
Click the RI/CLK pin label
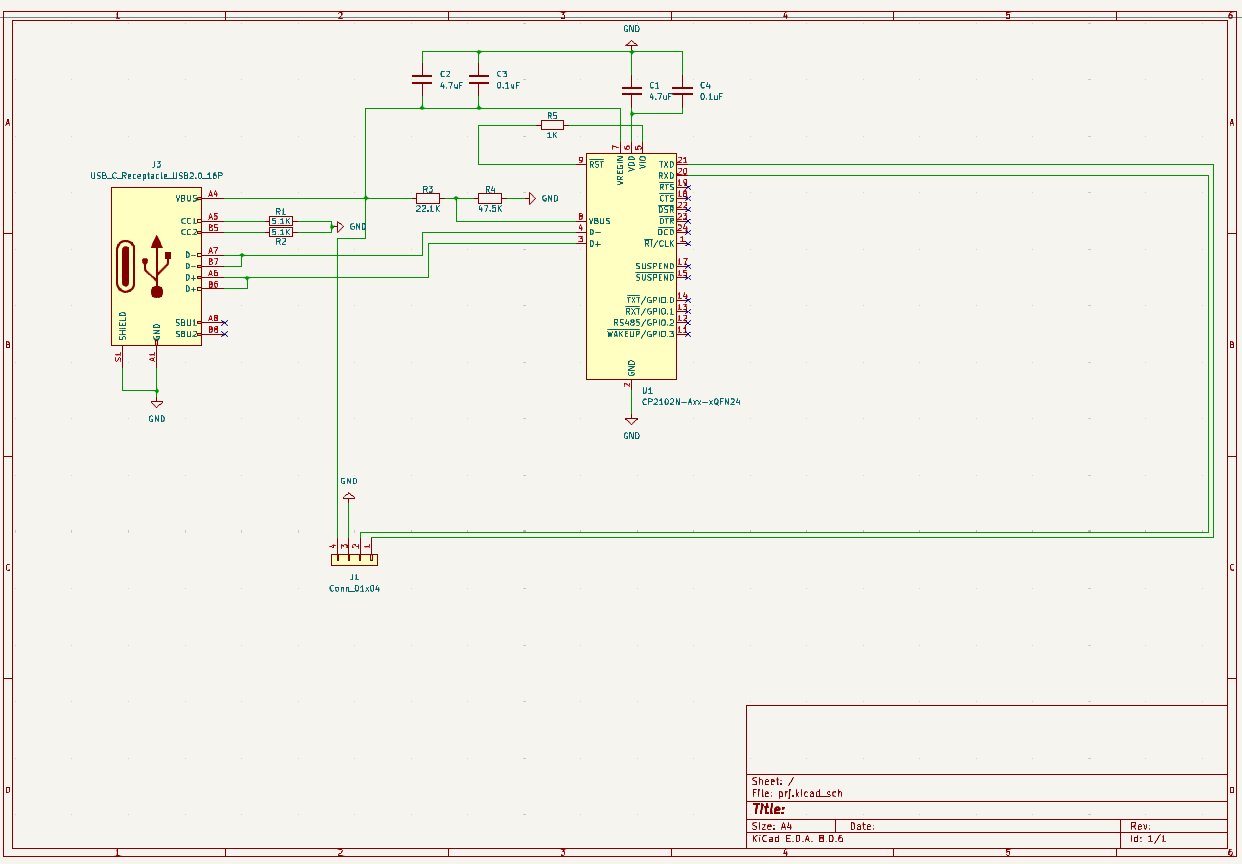coord(659,243)
